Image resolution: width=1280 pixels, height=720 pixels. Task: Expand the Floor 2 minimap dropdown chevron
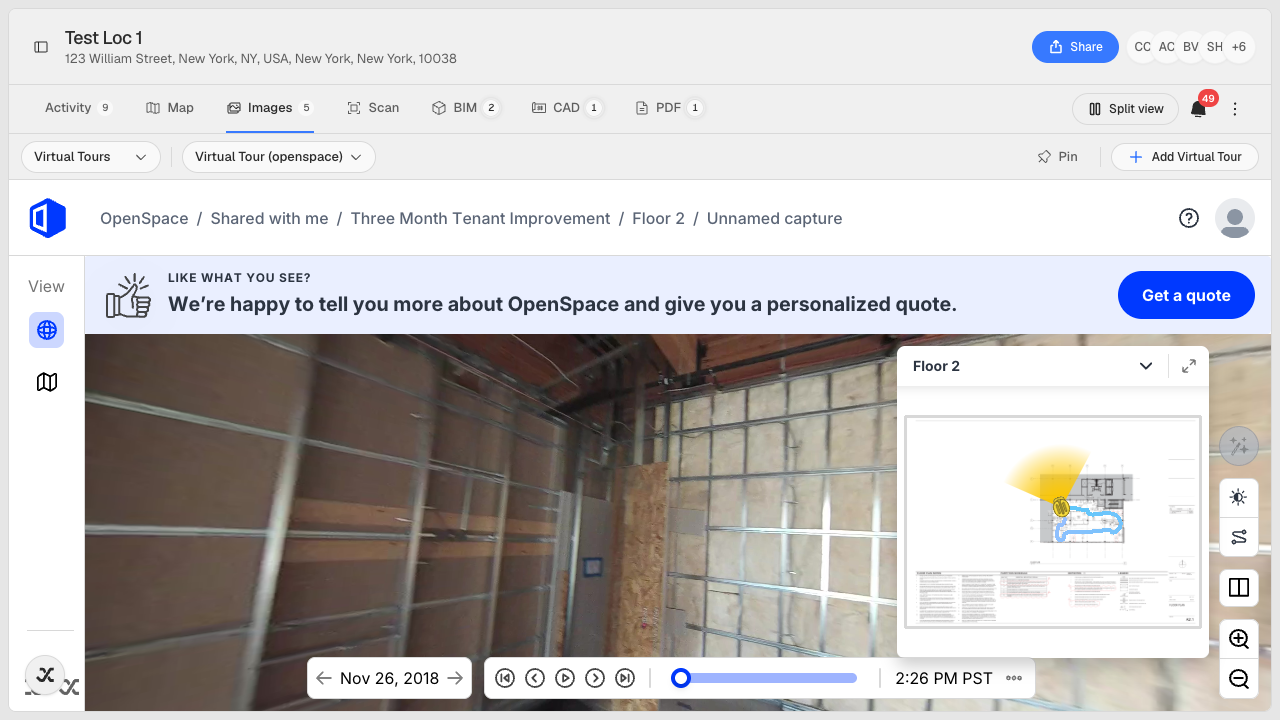click(1146, 366)
